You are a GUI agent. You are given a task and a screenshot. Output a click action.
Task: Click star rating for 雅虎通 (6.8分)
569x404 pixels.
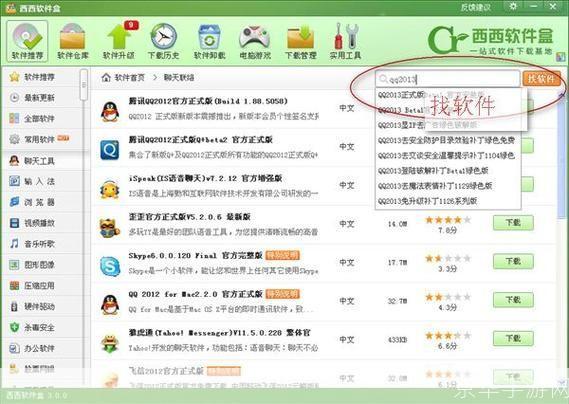tap(448, 336)
